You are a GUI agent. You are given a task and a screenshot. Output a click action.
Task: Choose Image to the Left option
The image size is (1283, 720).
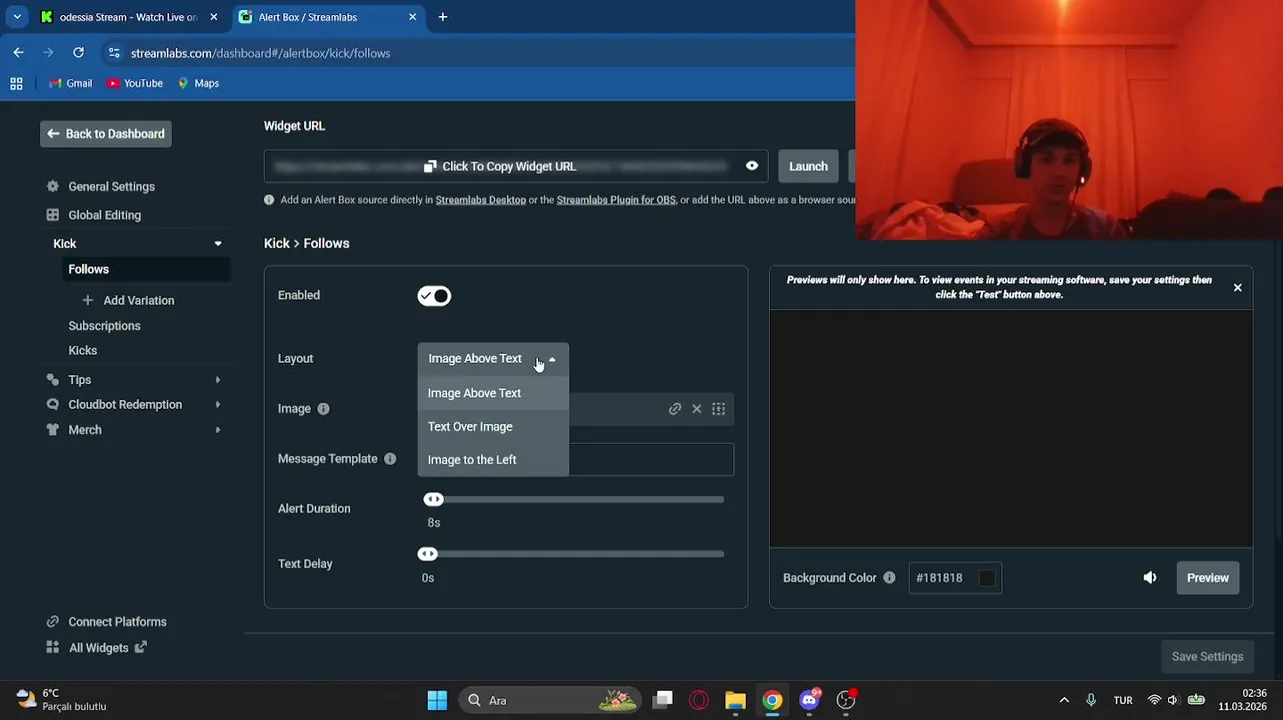click(493, 460)
